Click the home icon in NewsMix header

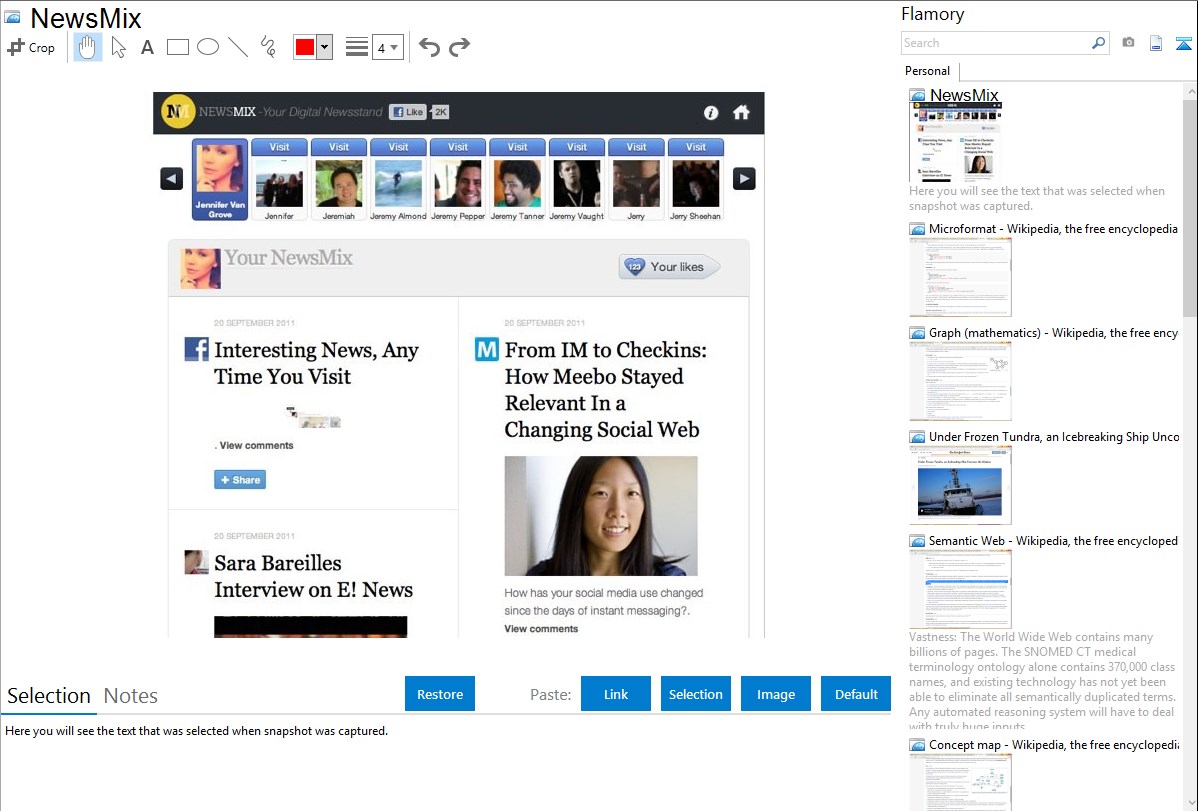pyautogui.click(x=741, y=112)
